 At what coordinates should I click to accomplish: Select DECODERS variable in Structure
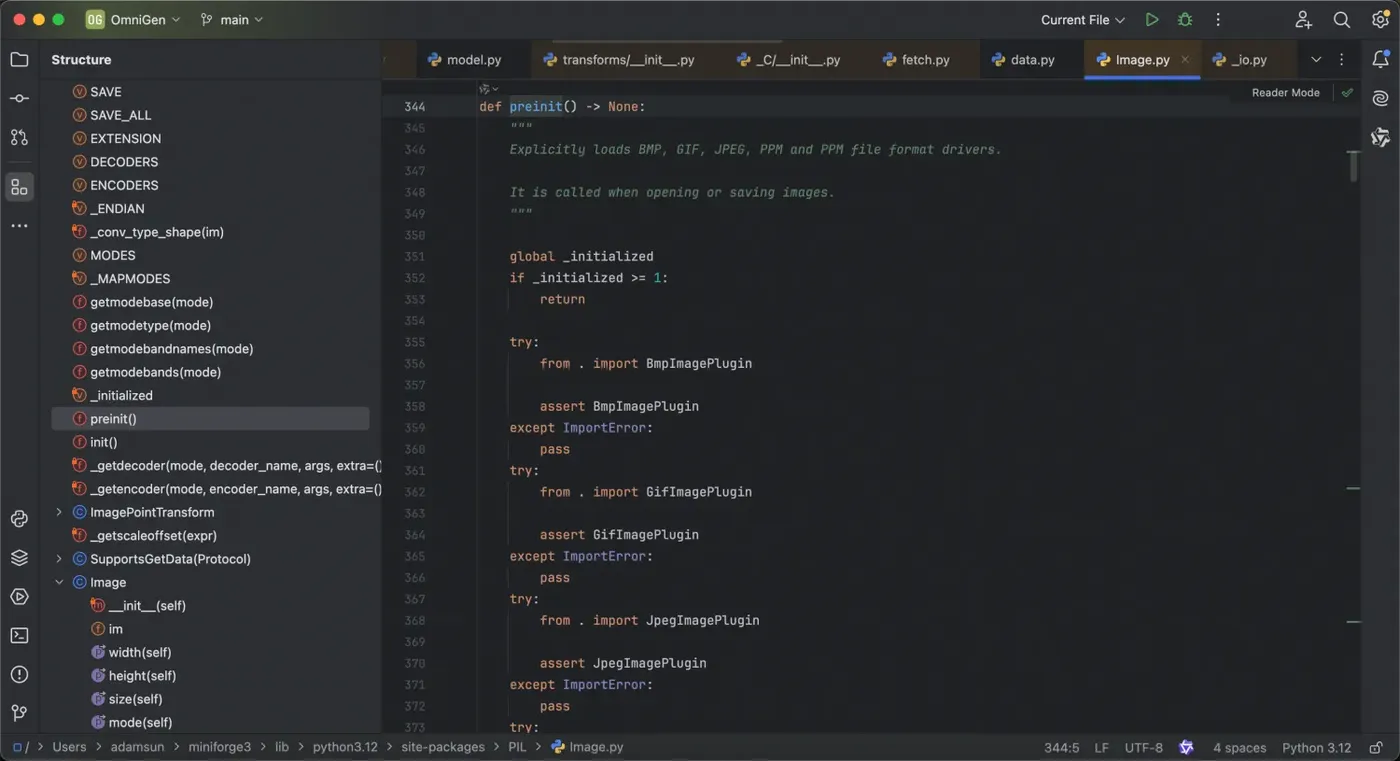(x=124, y=162)
